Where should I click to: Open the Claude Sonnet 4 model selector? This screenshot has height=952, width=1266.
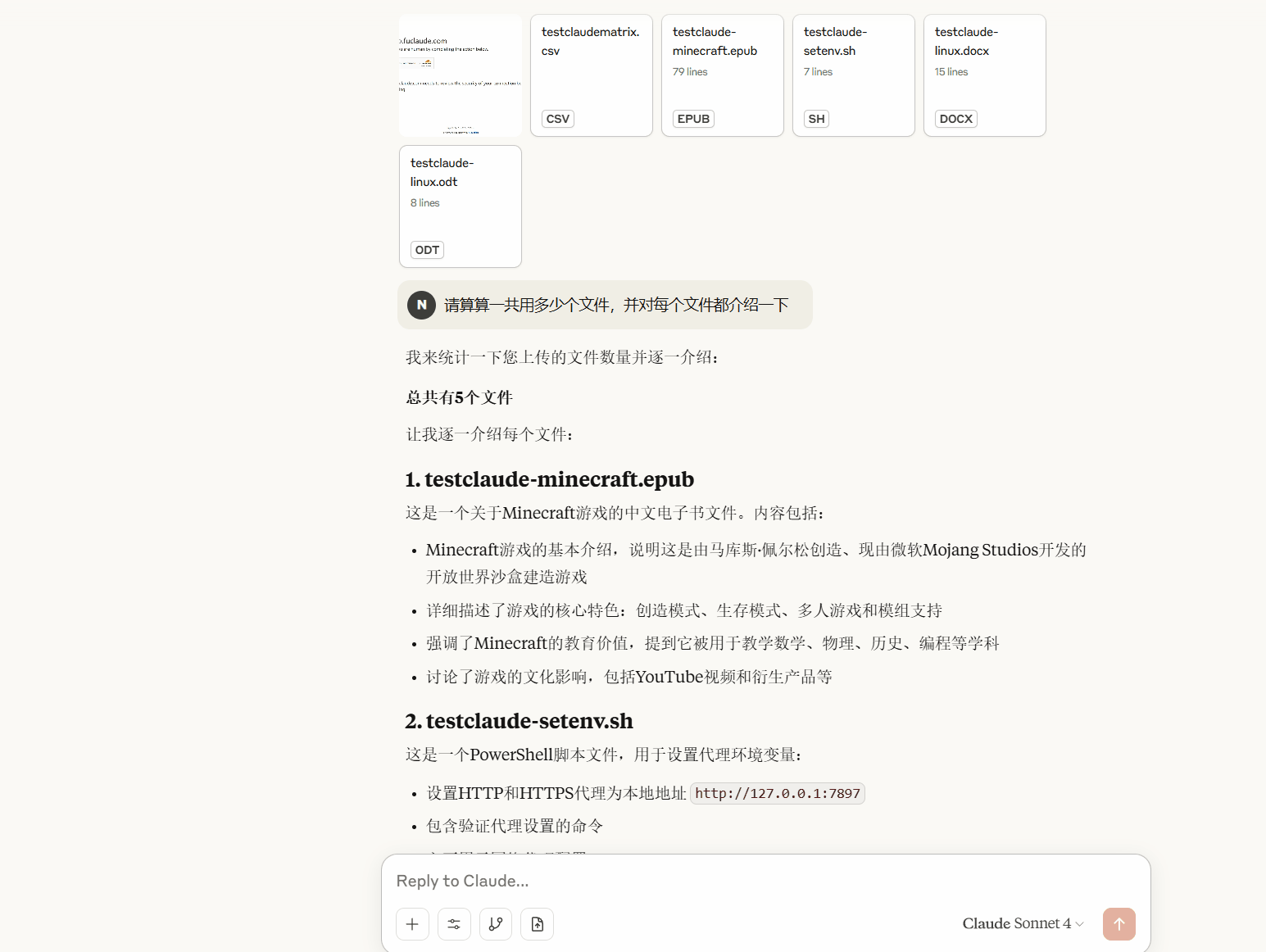1023,923
